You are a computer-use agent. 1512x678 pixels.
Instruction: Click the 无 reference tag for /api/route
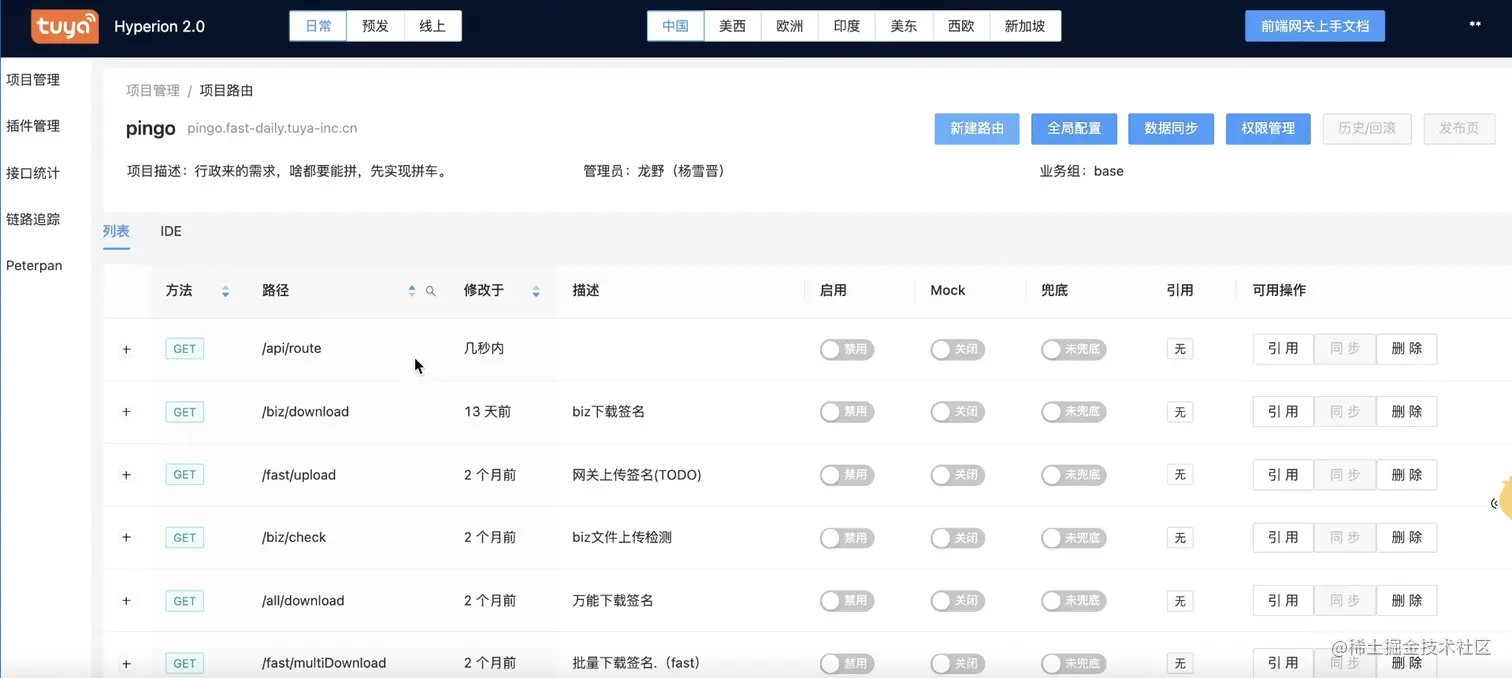point(1180,349)
